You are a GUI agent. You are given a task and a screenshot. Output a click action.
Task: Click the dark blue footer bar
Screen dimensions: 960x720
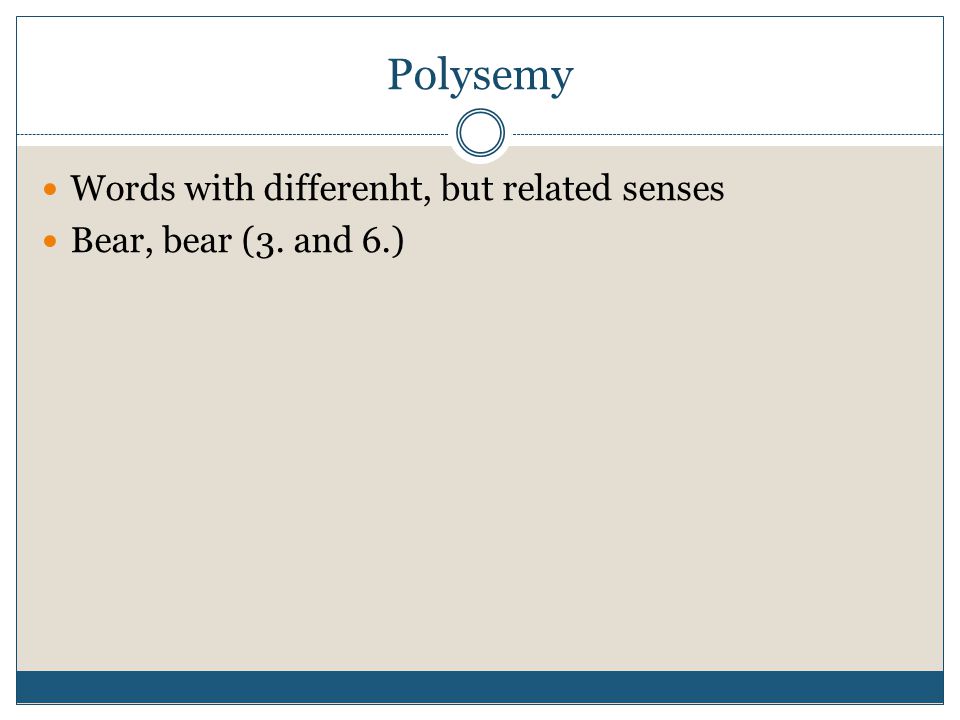click(x=480, y=687)
